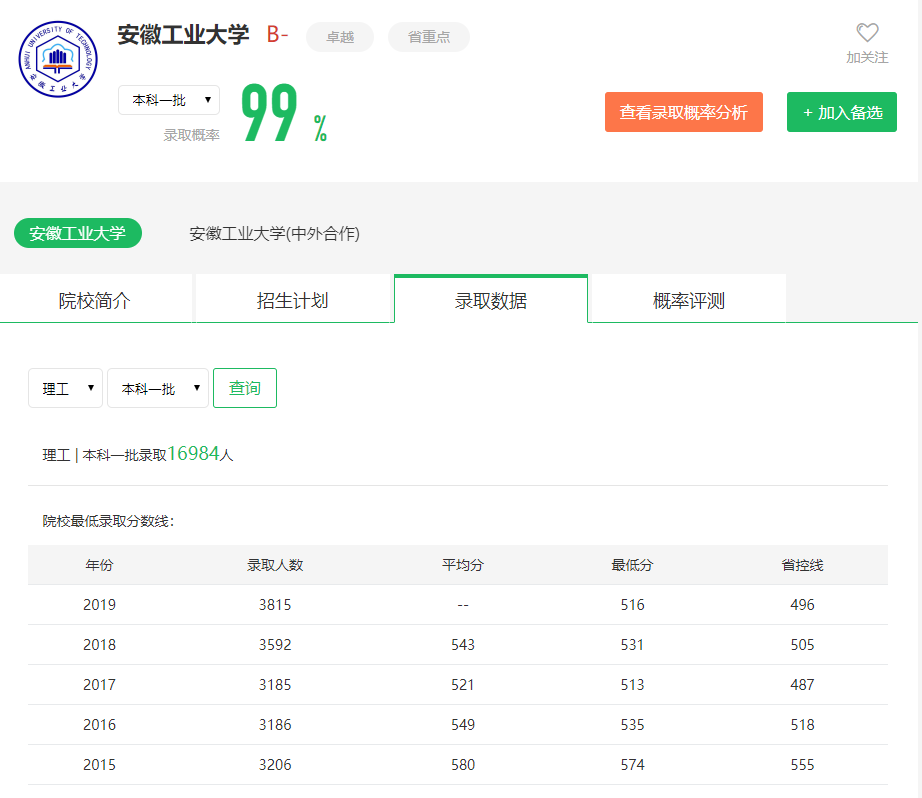The width and height of the screenshot is (922, 798).
Task: Click the 3592 enrollment cell
Action: click(x=275, y=645)
